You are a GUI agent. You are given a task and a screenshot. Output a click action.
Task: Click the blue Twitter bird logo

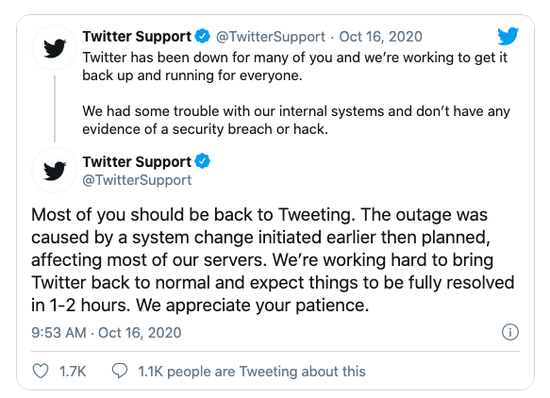coord(508,36)
